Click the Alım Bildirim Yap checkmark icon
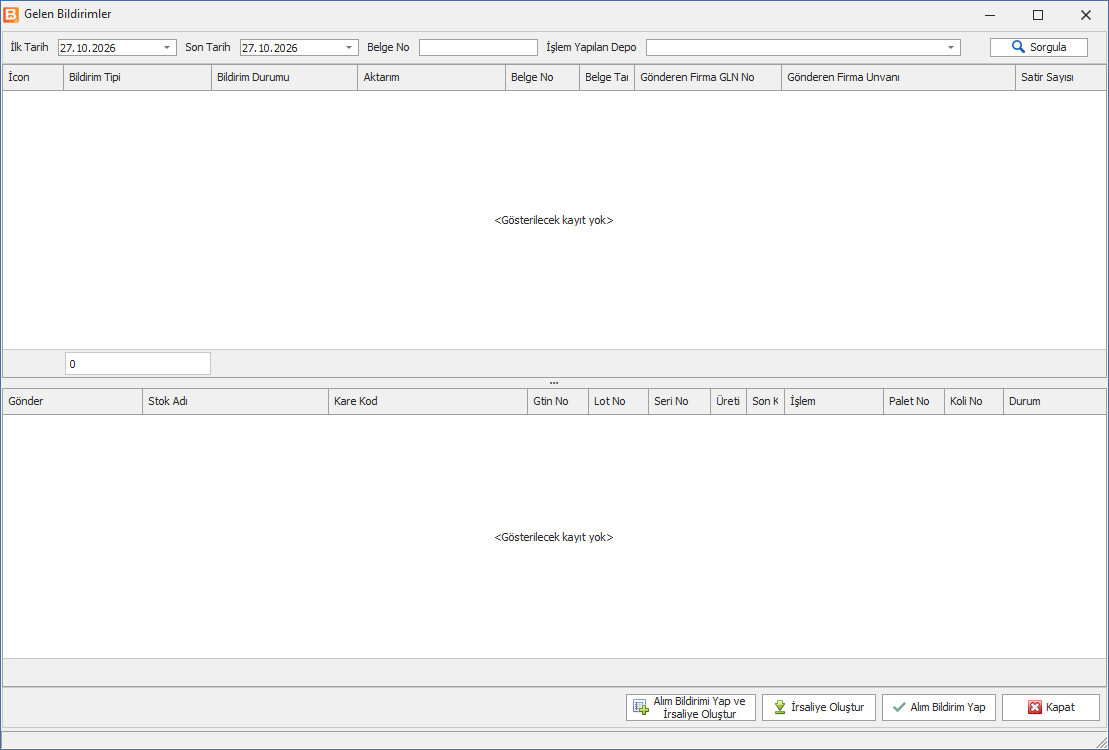The height and width of the screenshot is (750, 1109). point(899,707)
